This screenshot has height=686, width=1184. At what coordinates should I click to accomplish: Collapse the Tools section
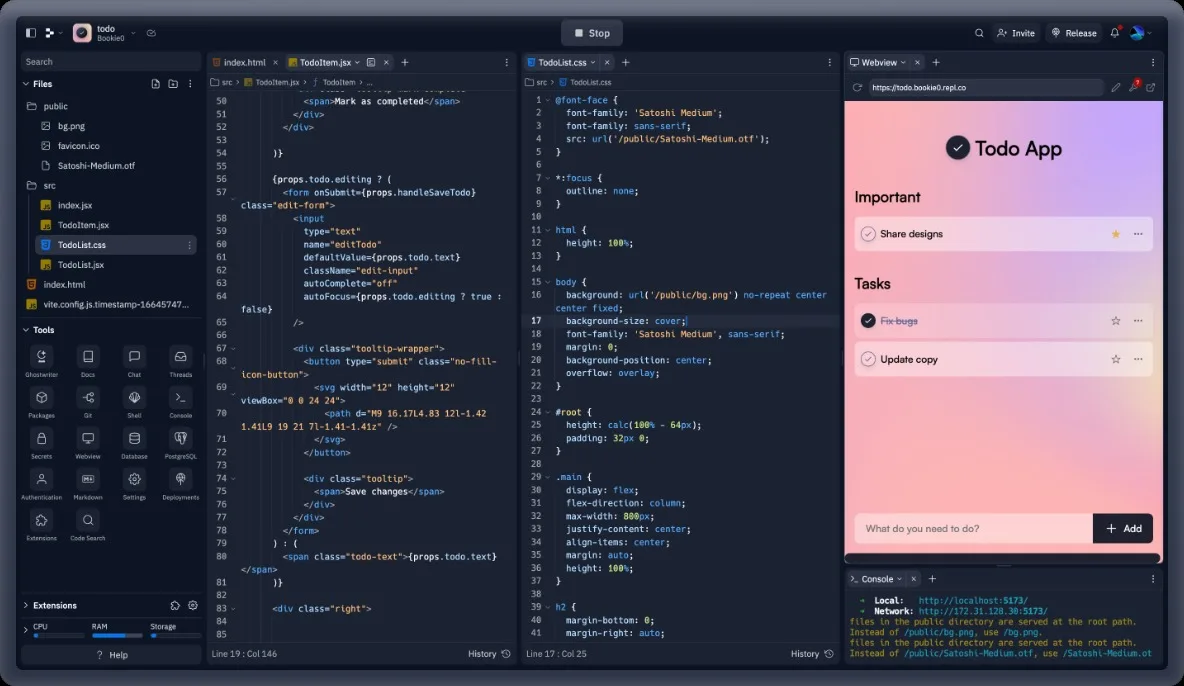click(x=26, y=330)
